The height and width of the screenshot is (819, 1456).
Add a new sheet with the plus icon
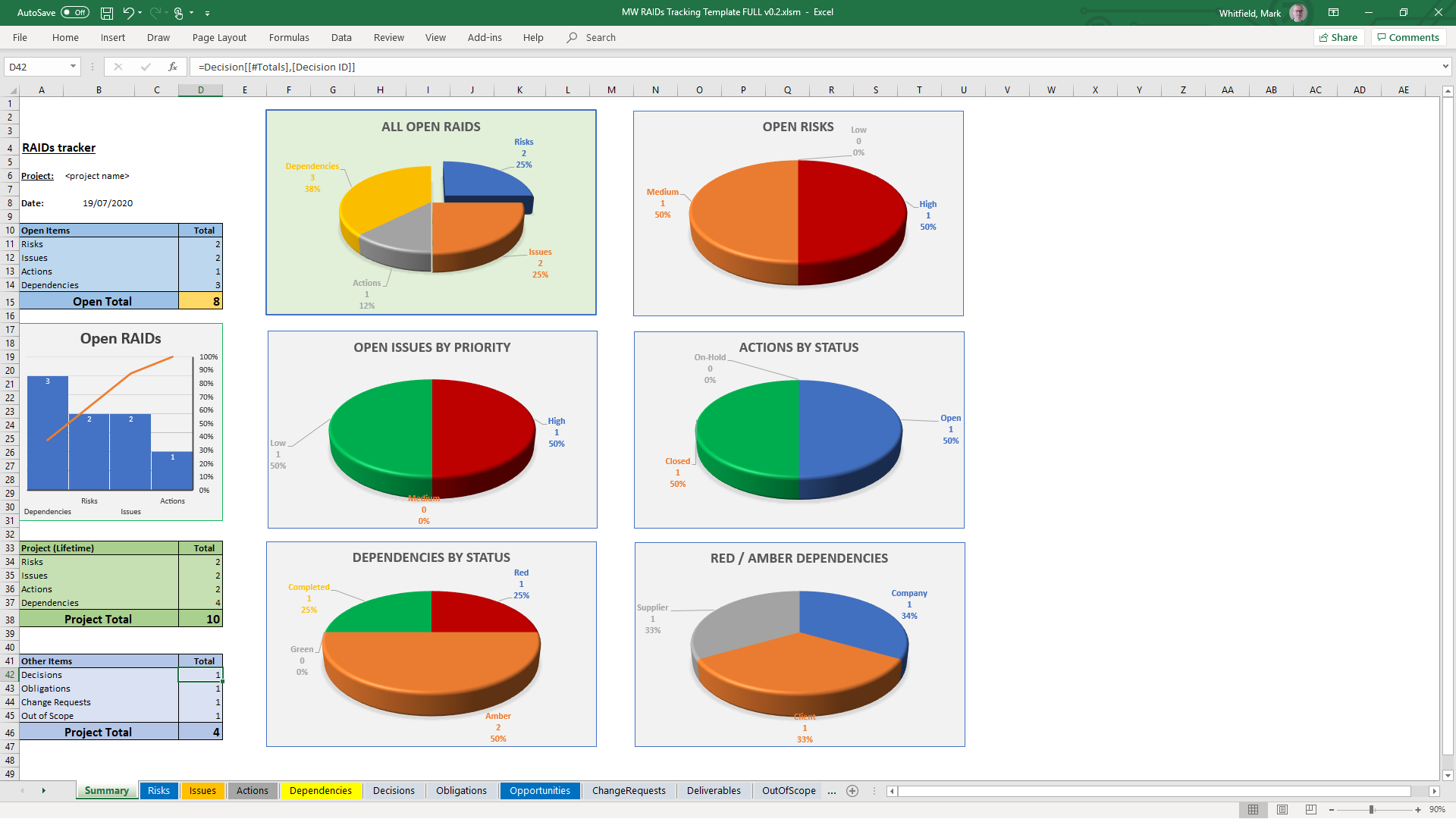pyautogui.click(x=852, y=791)
